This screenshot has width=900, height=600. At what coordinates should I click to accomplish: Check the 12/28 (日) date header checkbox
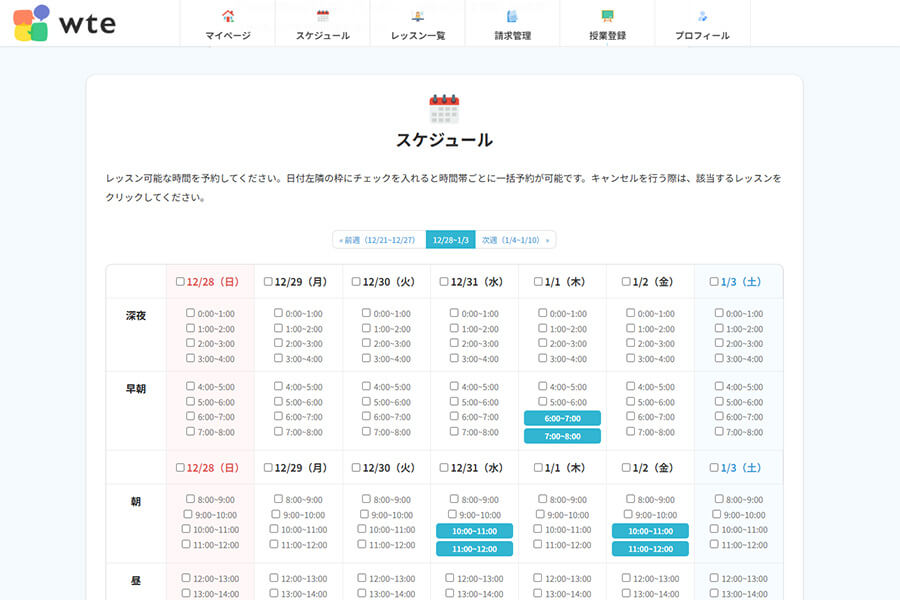click(x=179, y=281)
